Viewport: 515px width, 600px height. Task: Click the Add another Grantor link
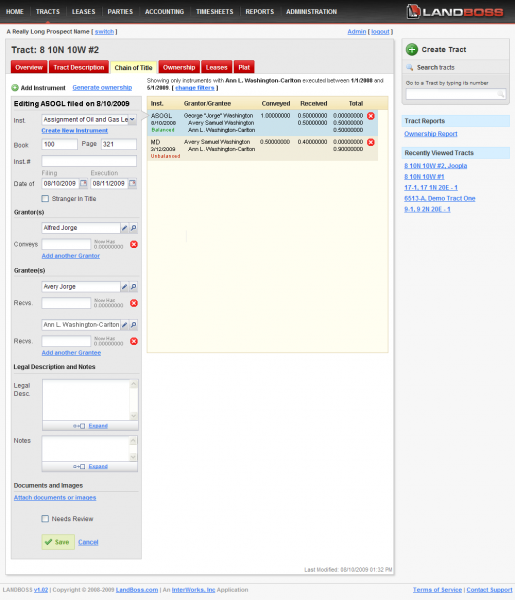(x=71, y=256)
